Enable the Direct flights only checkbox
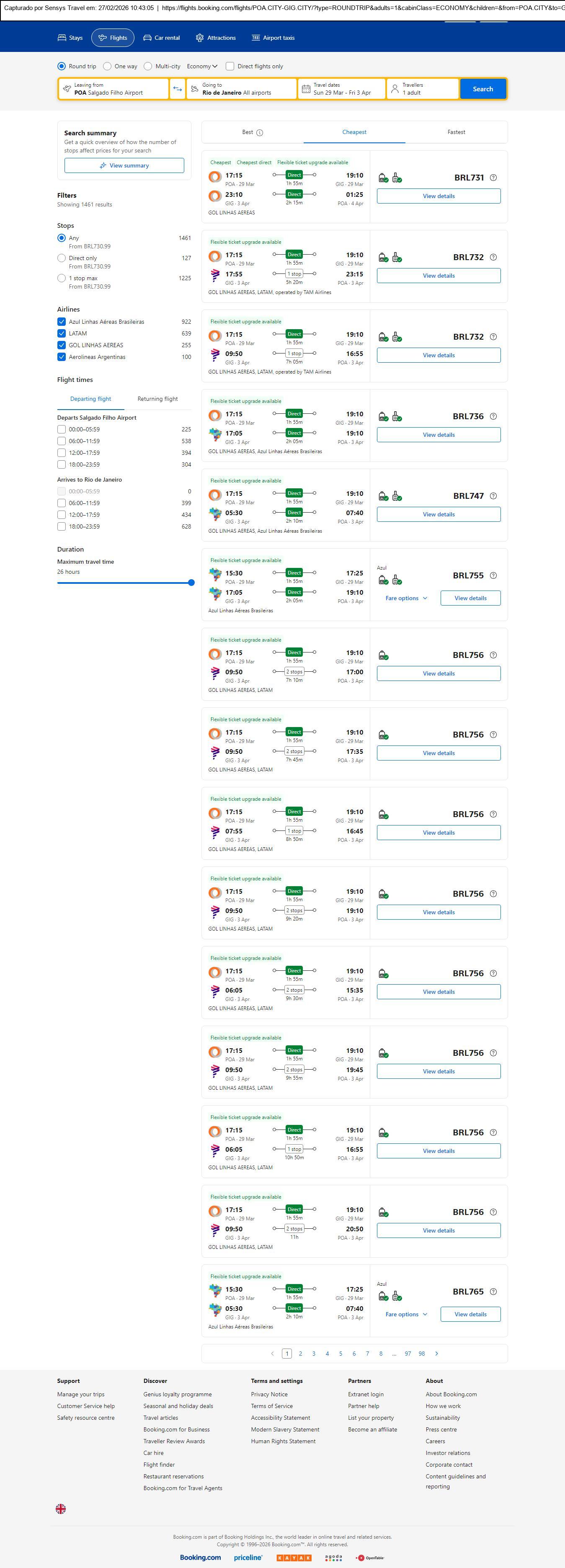This screenshot has width=565, height=1568. point(230,66)
